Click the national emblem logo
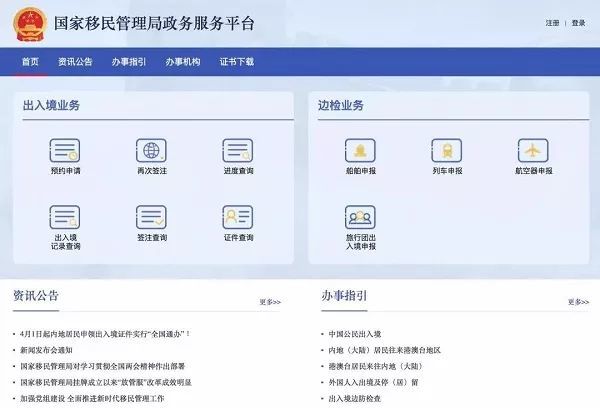Viewport: 600px width, 408px height. coord(29,24)
